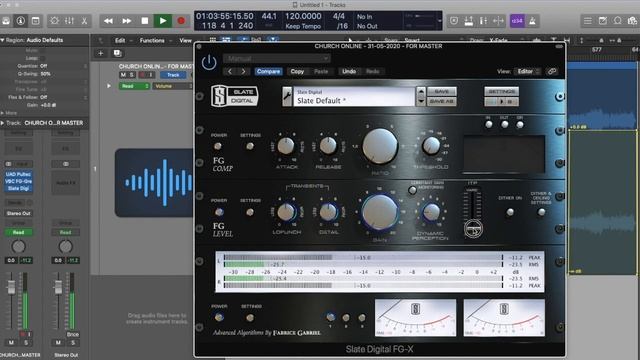Click Undo in plugin header
640x360 pixels.
pos(349,71)
